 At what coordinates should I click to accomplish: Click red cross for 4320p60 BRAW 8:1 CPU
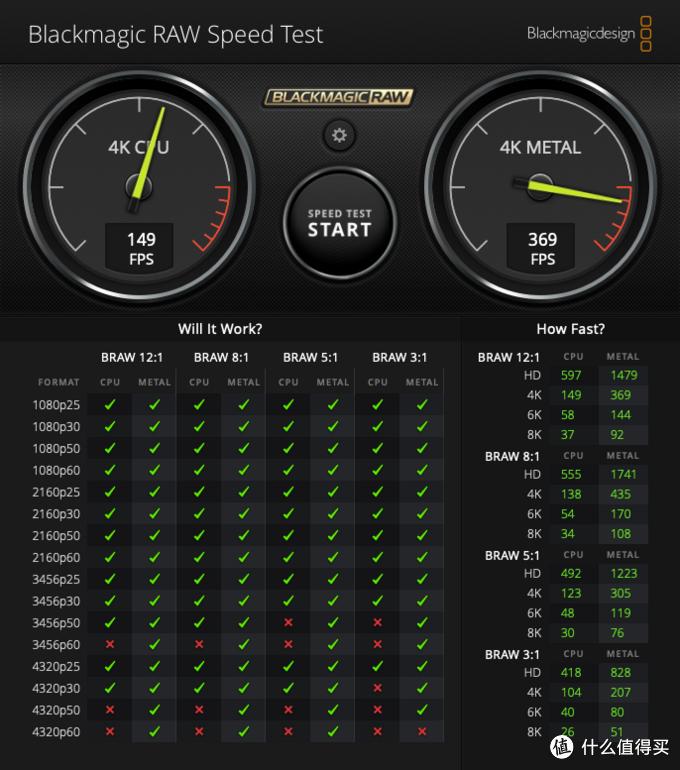coord(199,731)
